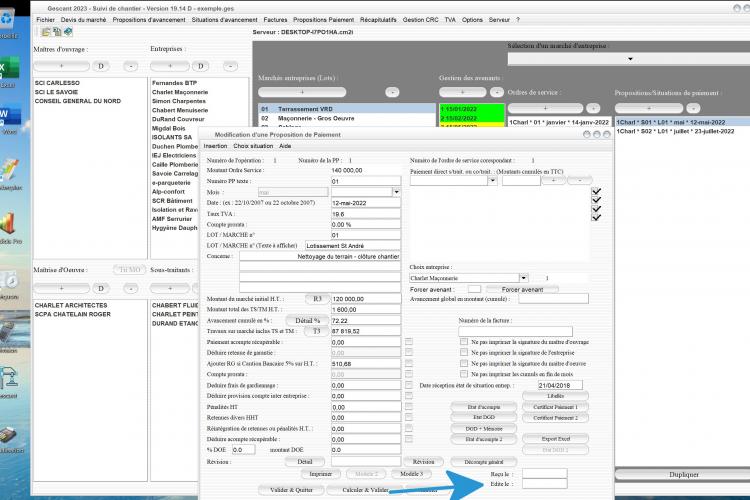Open the Fichier menu
Viewport: 750px width, 500px height.
pyautogui.click(x=45, y=20)
